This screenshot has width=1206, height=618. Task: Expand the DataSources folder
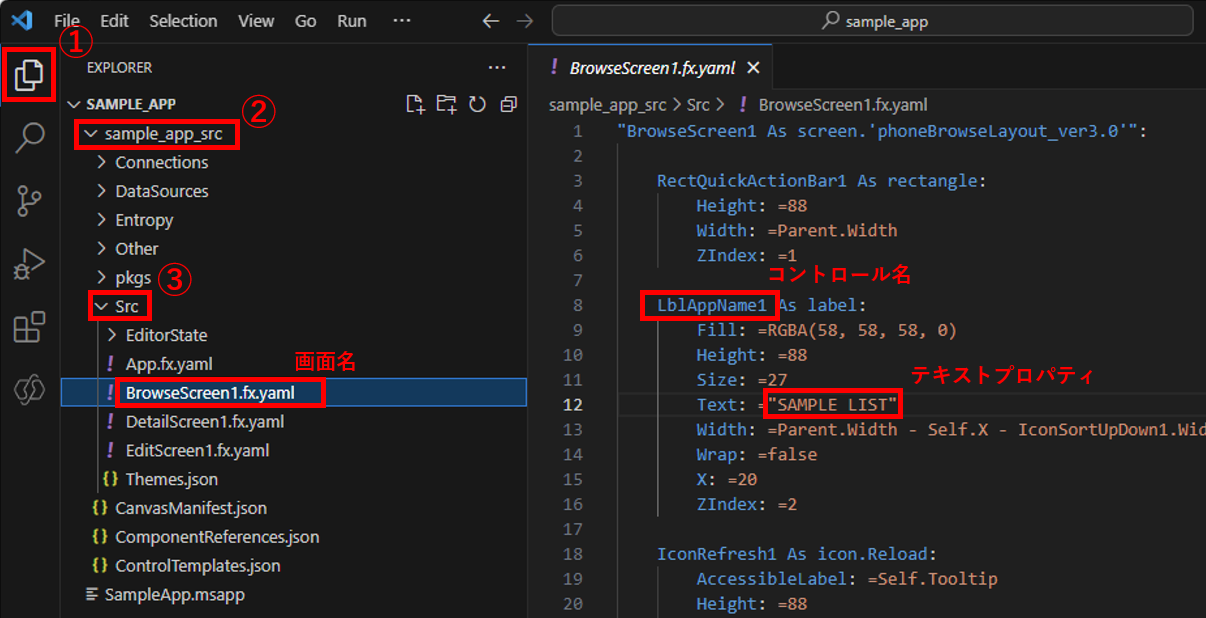(161, 191)
